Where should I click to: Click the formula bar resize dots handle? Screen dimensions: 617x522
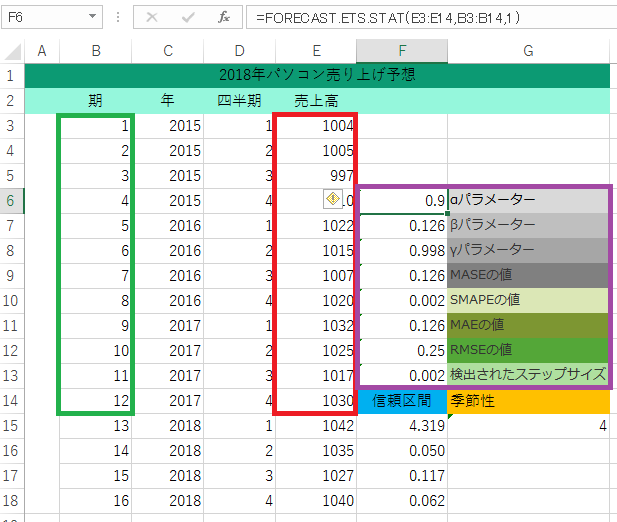click(118, 17)
